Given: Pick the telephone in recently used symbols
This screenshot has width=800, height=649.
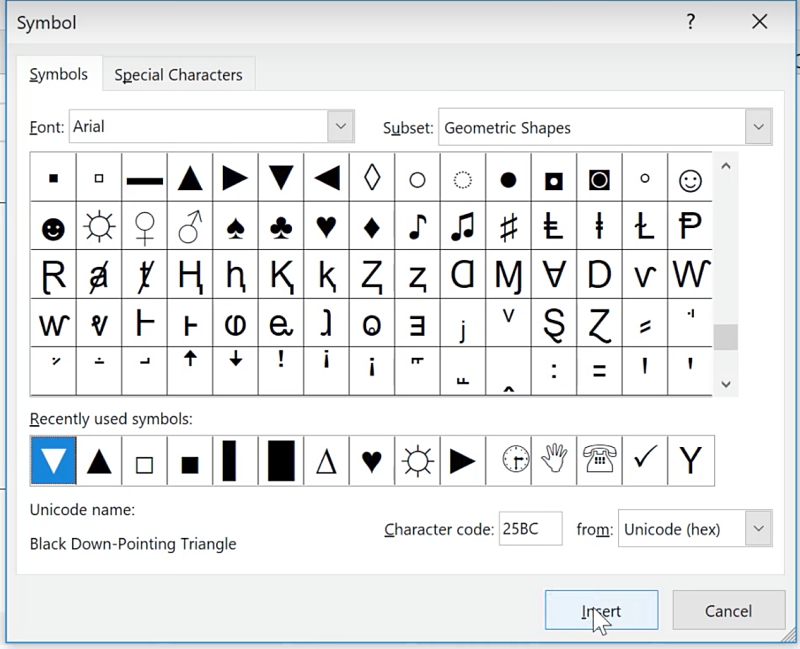Looking at the screenshot, I should [x=600, y=461].
